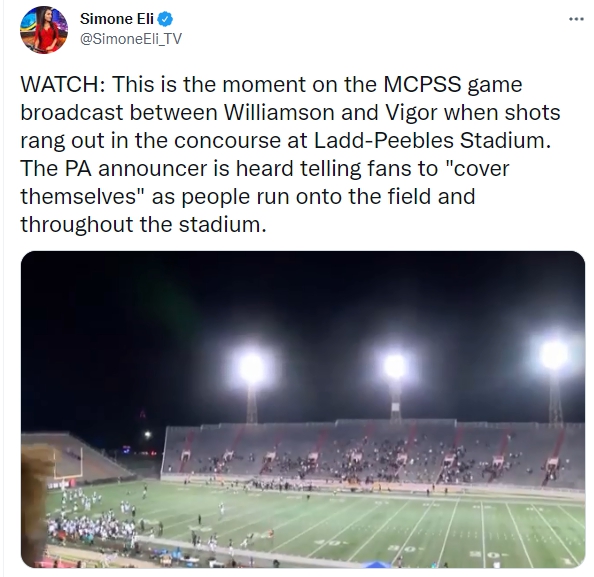Visit the @SimoneEli_TV handle link

coord(131,39)
